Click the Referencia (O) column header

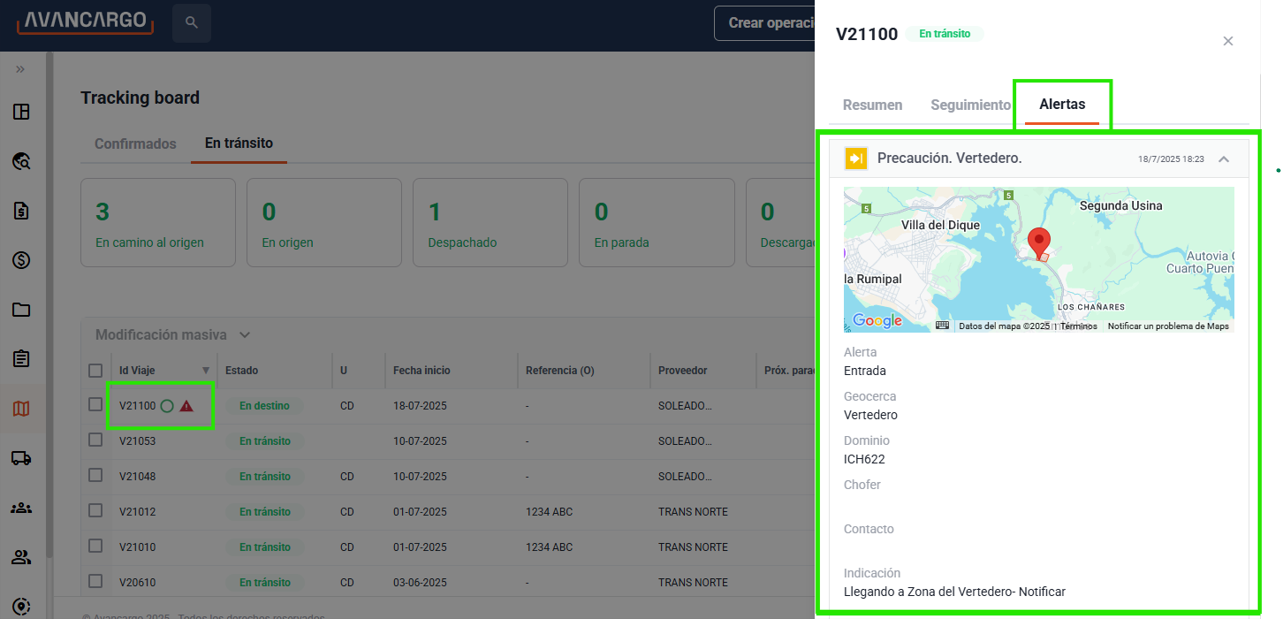tap(560, 371)
